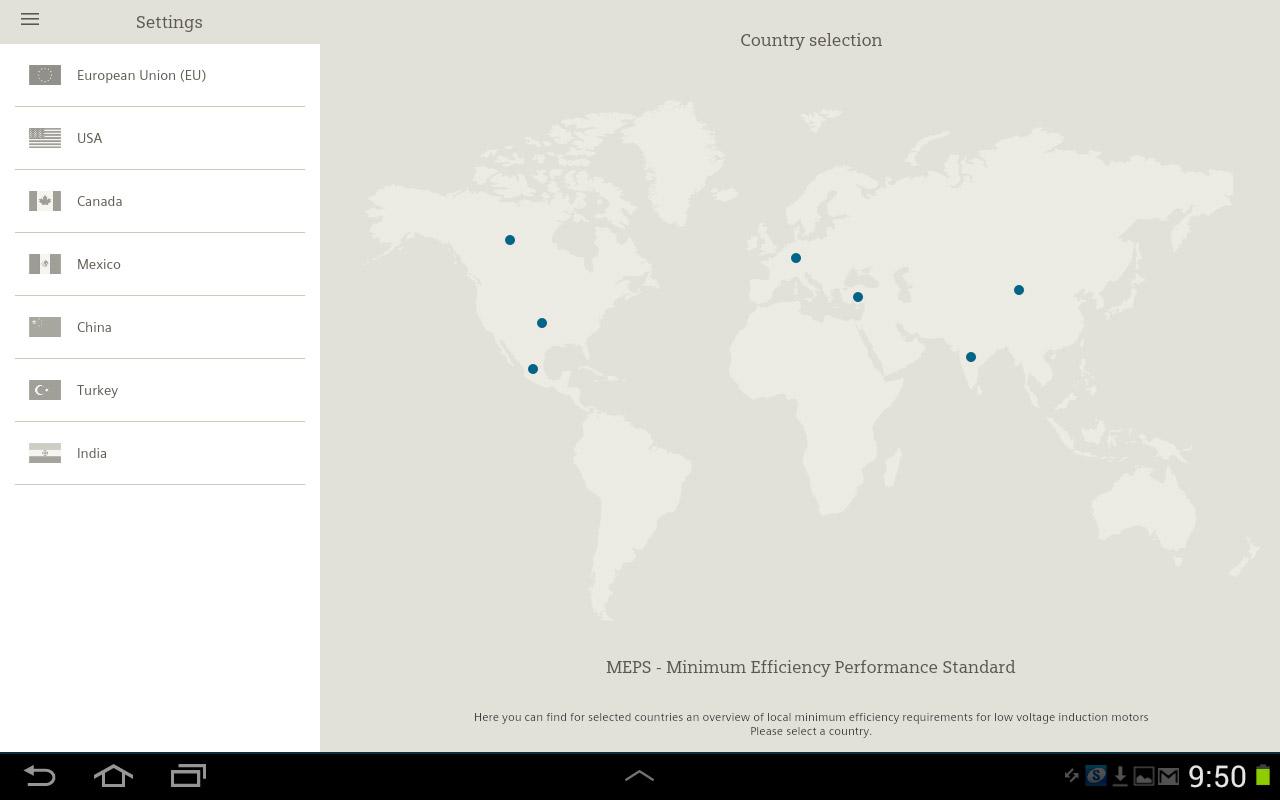The width and height of the screenshot is (1280, 800).
Task: Click the Turkey dot on the map
Action: coord(858,297)
